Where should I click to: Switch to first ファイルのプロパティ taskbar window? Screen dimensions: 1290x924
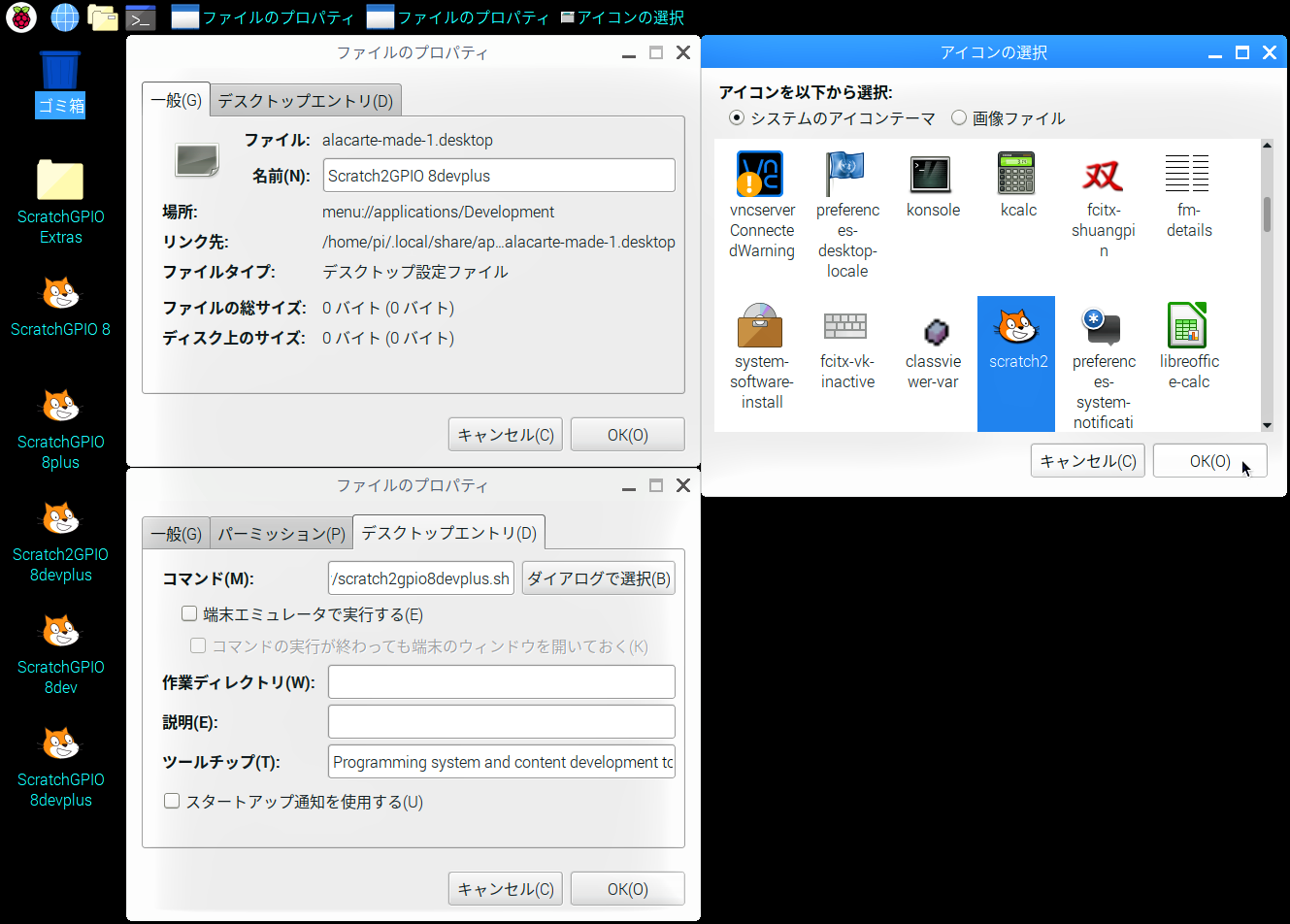(263, 17)
